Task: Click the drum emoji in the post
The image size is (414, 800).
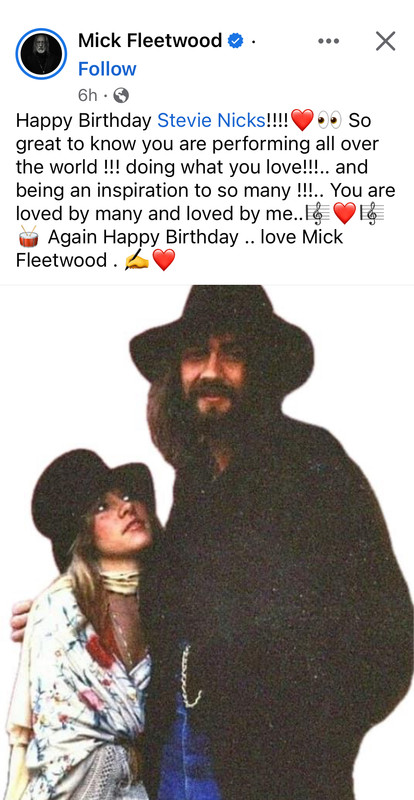Action: point(29,237)
